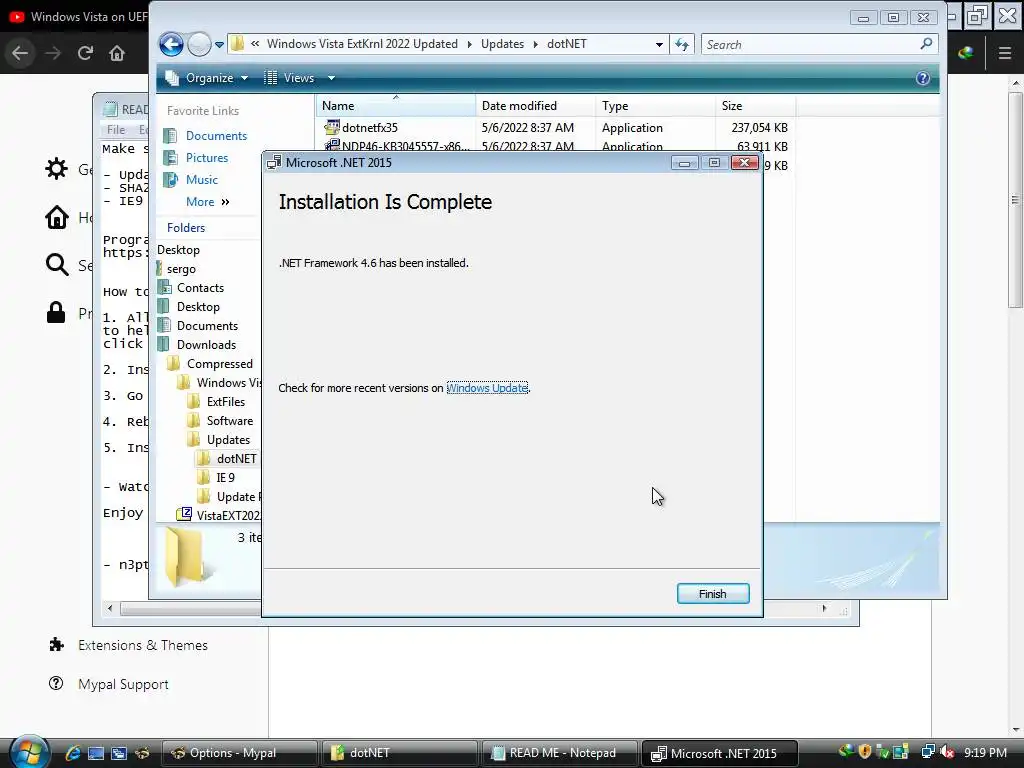Click the Explorer back arrow button
This screenshot has height=768, width=1024.
pos(171,44)
